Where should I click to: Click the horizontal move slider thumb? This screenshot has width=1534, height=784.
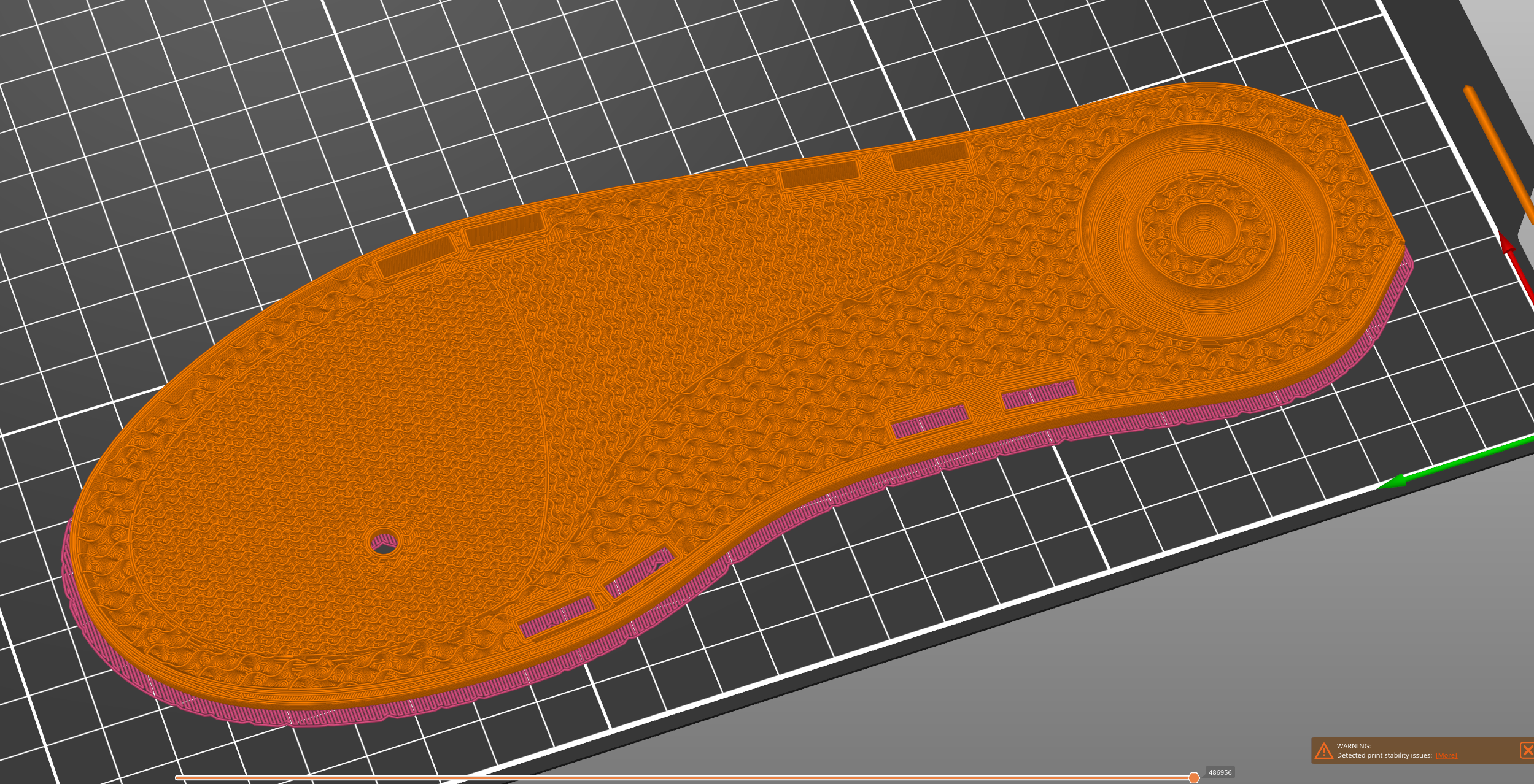click(1194, 778)
